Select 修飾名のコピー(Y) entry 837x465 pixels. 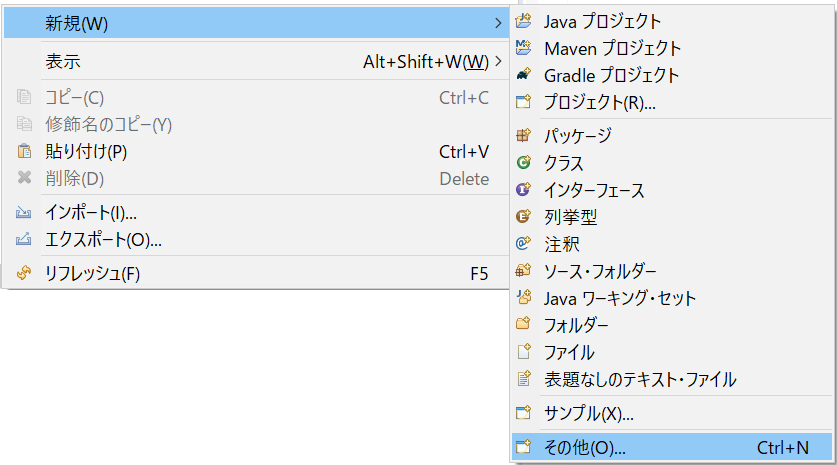256,124
